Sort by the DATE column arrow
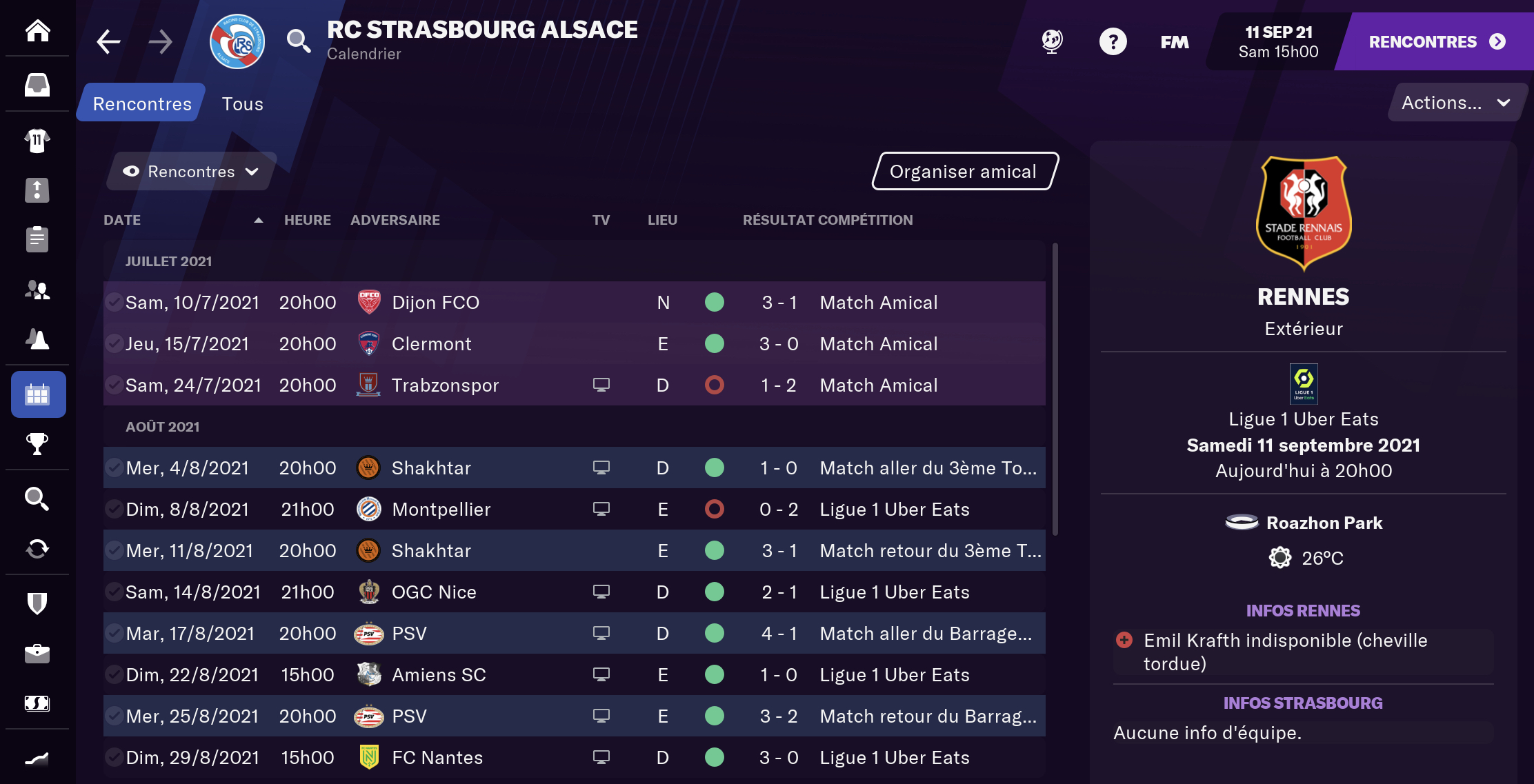 (259, 220)
